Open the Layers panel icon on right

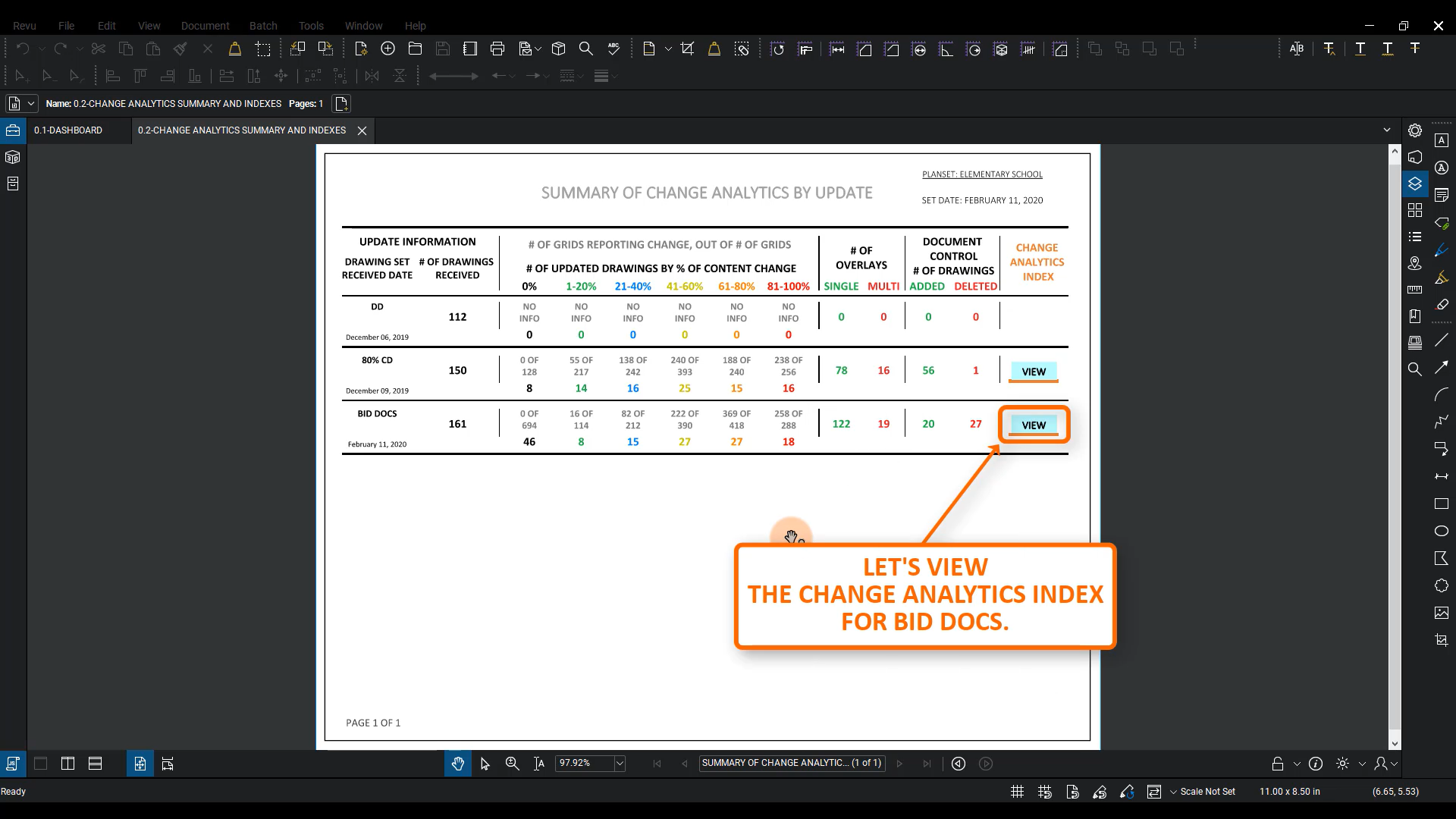(1415, 184)
